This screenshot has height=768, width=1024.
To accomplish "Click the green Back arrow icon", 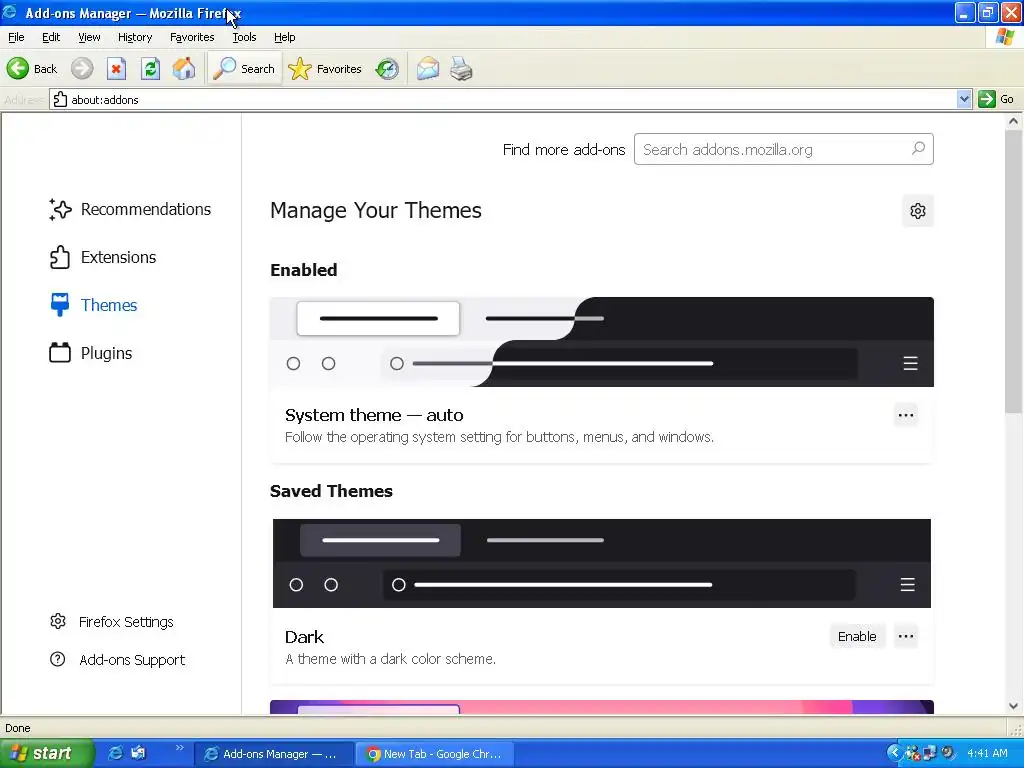I will pos(18,68).
